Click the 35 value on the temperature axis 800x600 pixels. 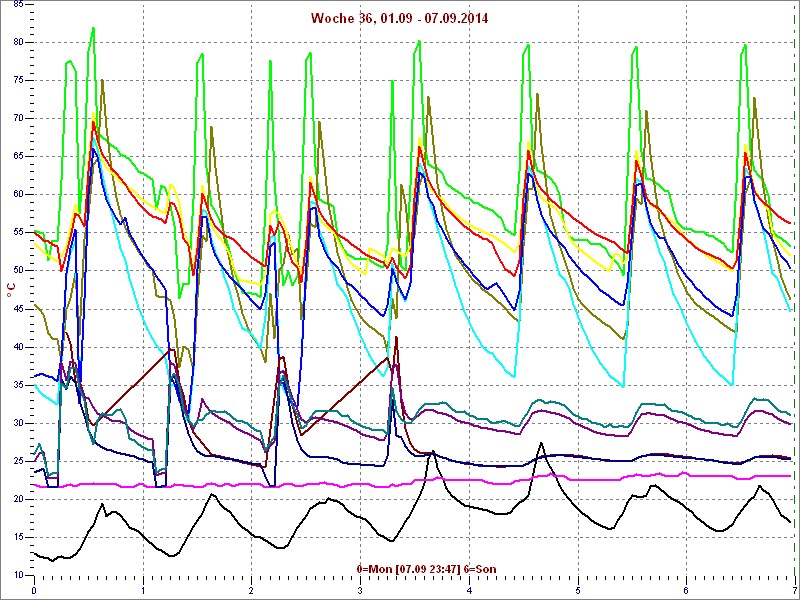(x=17, y=385)
